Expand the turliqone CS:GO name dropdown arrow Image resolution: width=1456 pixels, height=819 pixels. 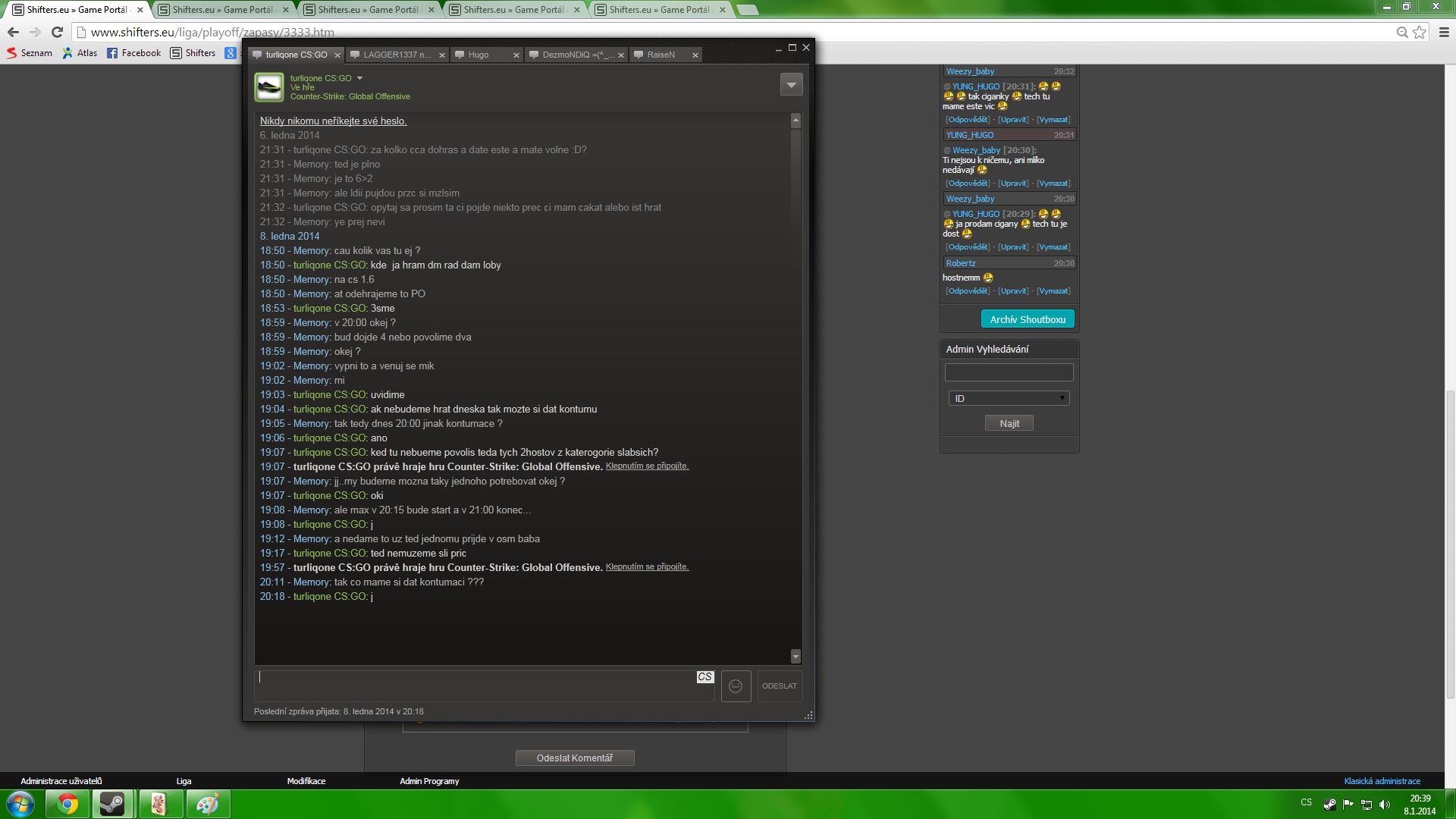click(x=359, y=78)
